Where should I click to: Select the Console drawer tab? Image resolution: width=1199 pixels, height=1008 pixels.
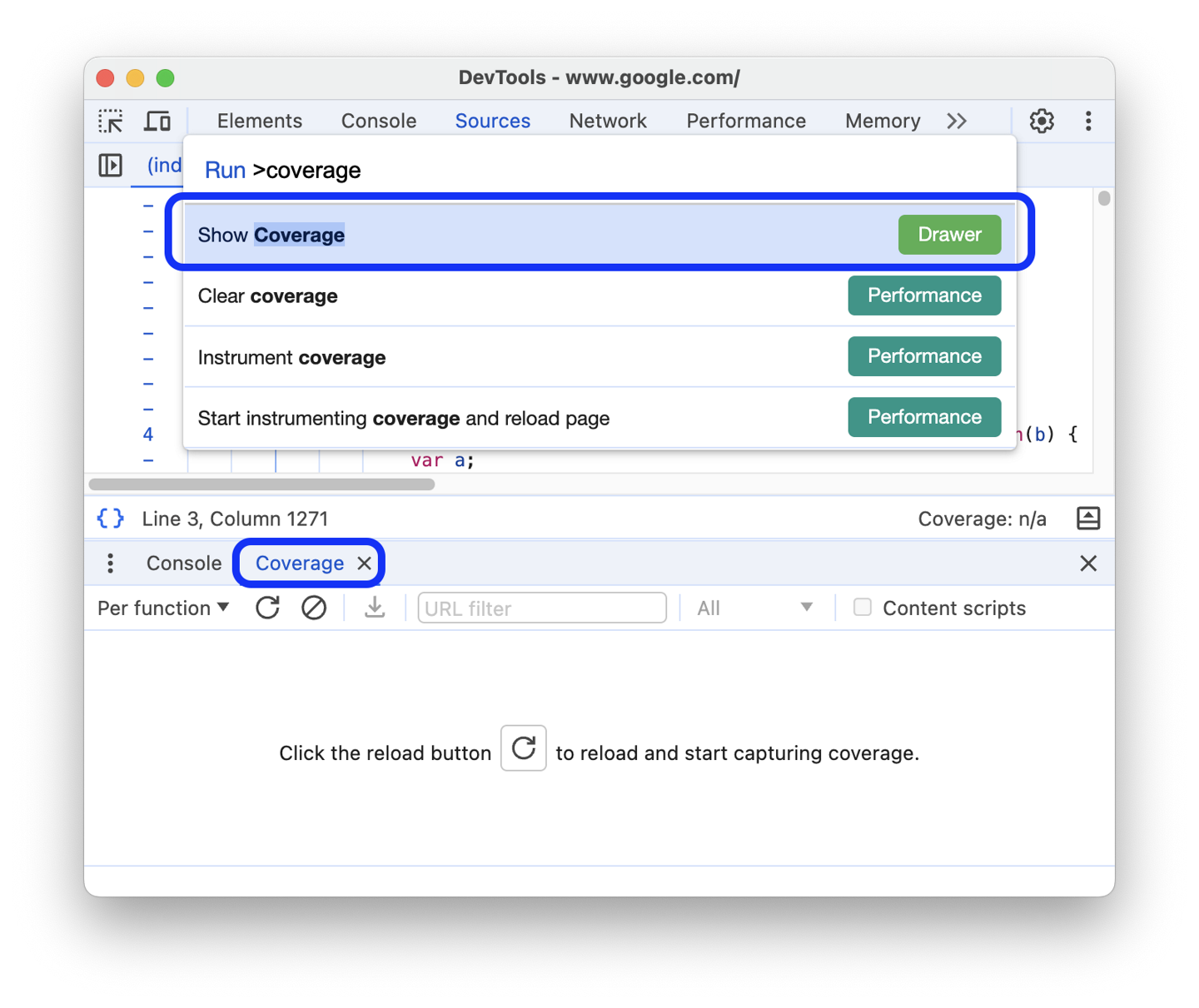point(182,563)
